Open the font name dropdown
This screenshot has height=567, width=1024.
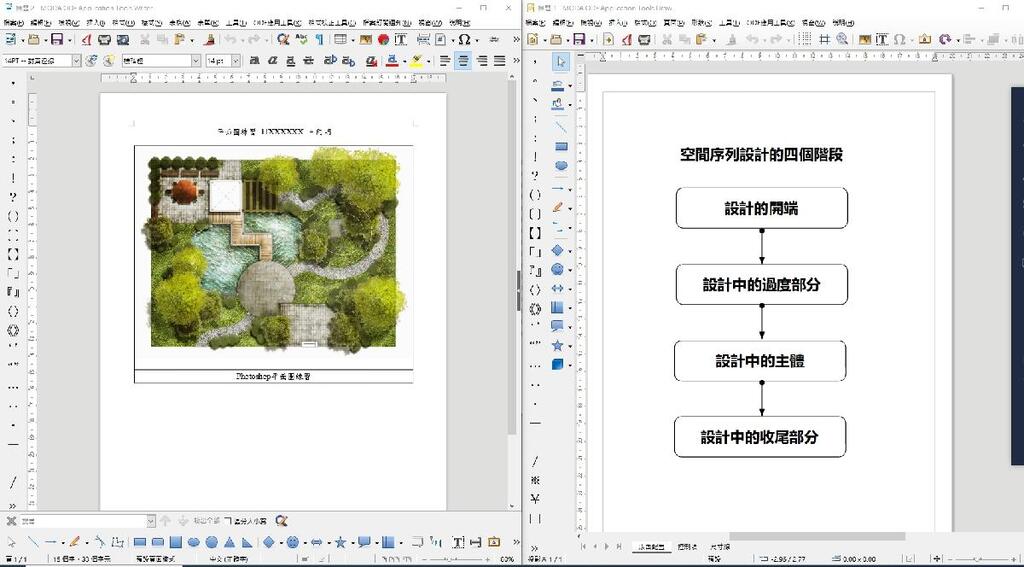tap(196, 61)
